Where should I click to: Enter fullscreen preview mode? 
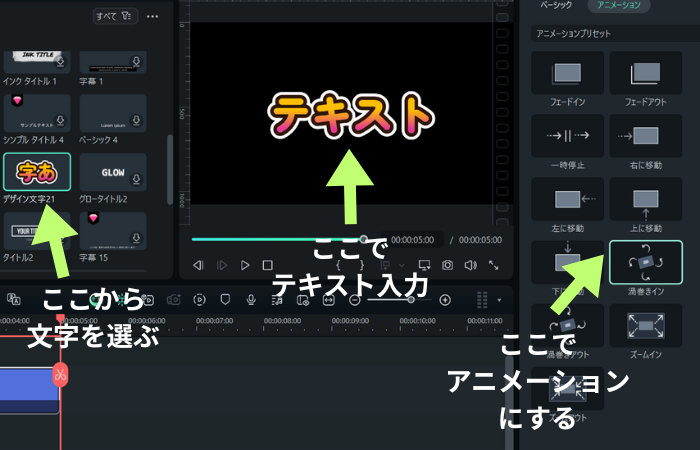[493, 265]
